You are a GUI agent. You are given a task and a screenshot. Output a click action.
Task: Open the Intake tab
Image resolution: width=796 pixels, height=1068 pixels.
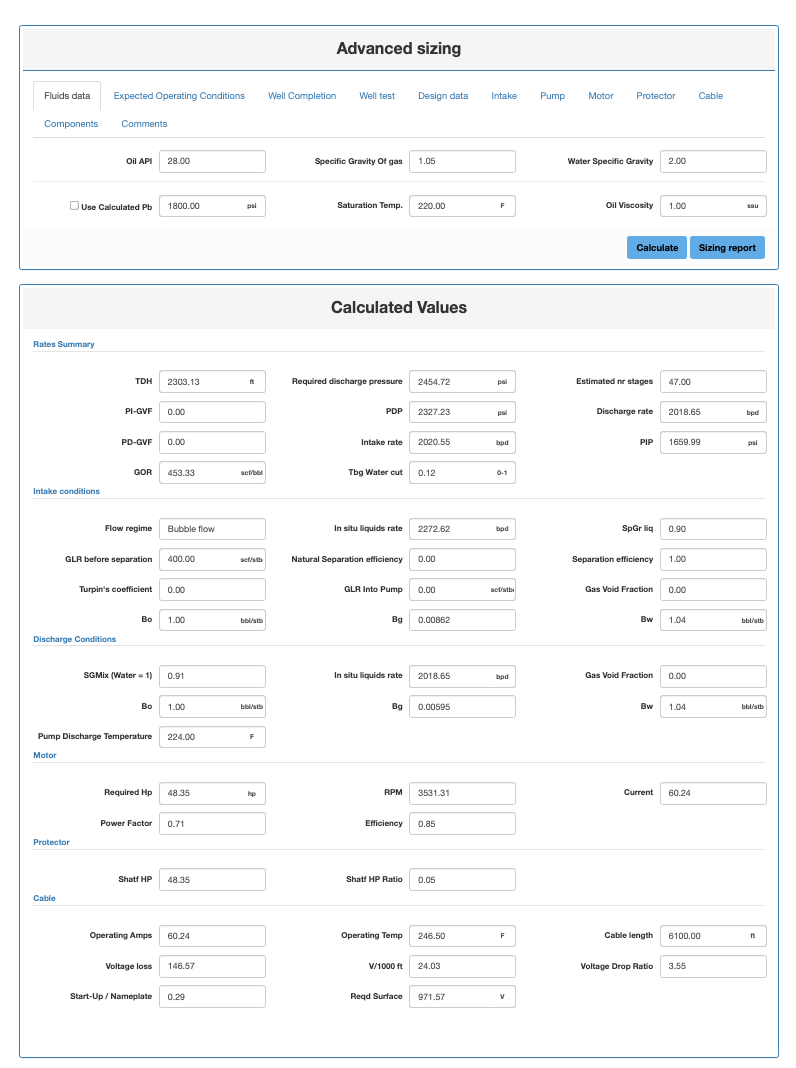pos(504,96)
